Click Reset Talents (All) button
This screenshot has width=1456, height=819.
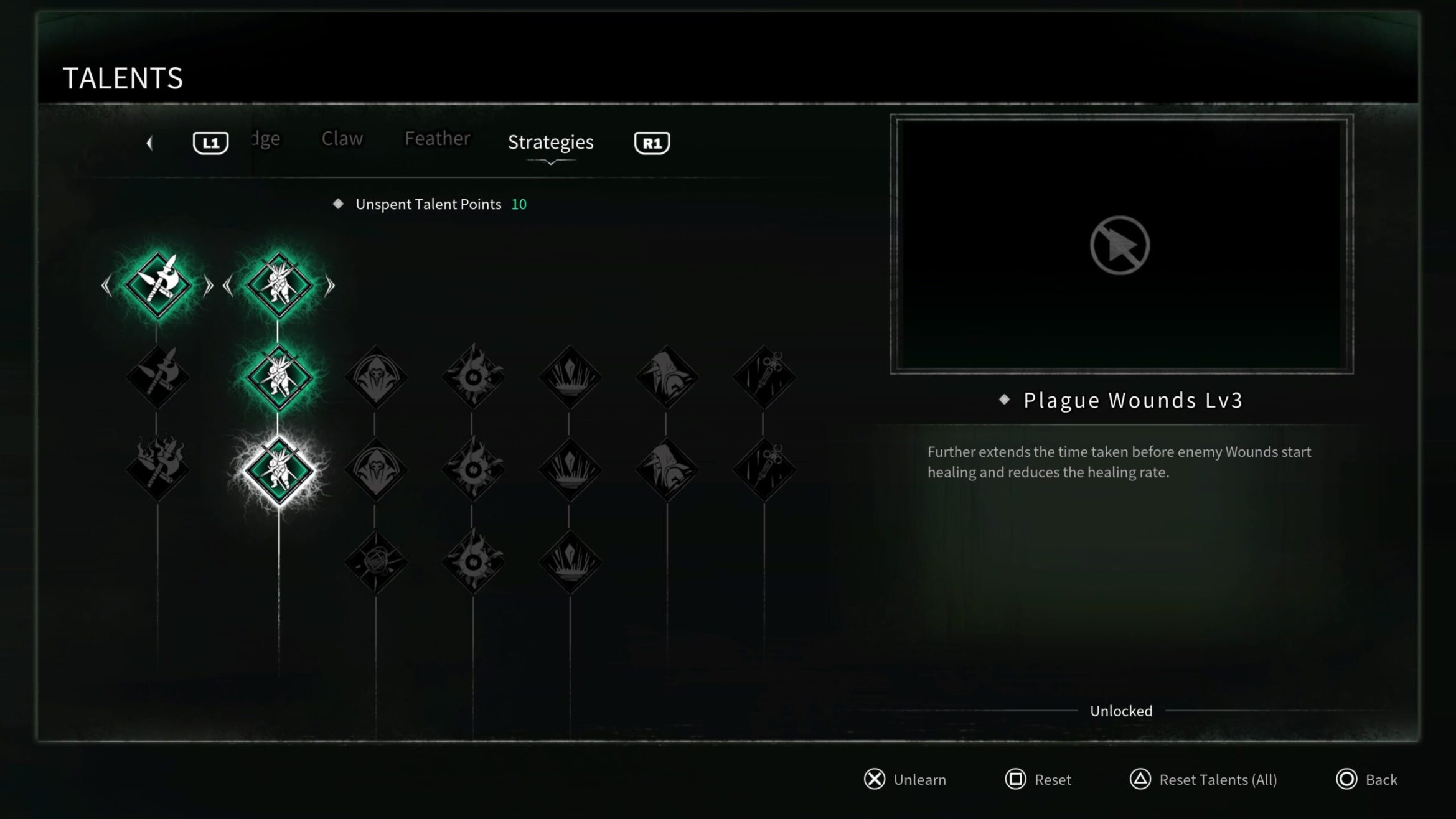pos(1203,779)
